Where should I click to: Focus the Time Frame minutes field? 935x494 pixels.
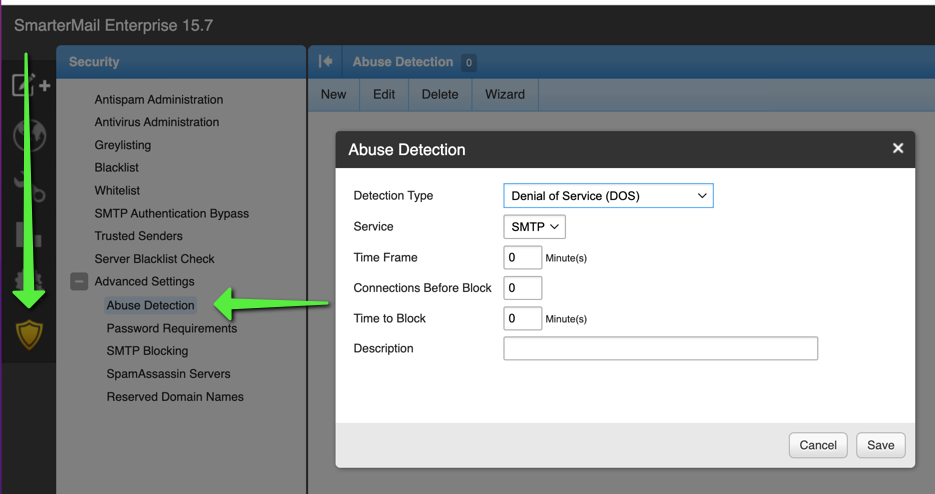[522, 258]
